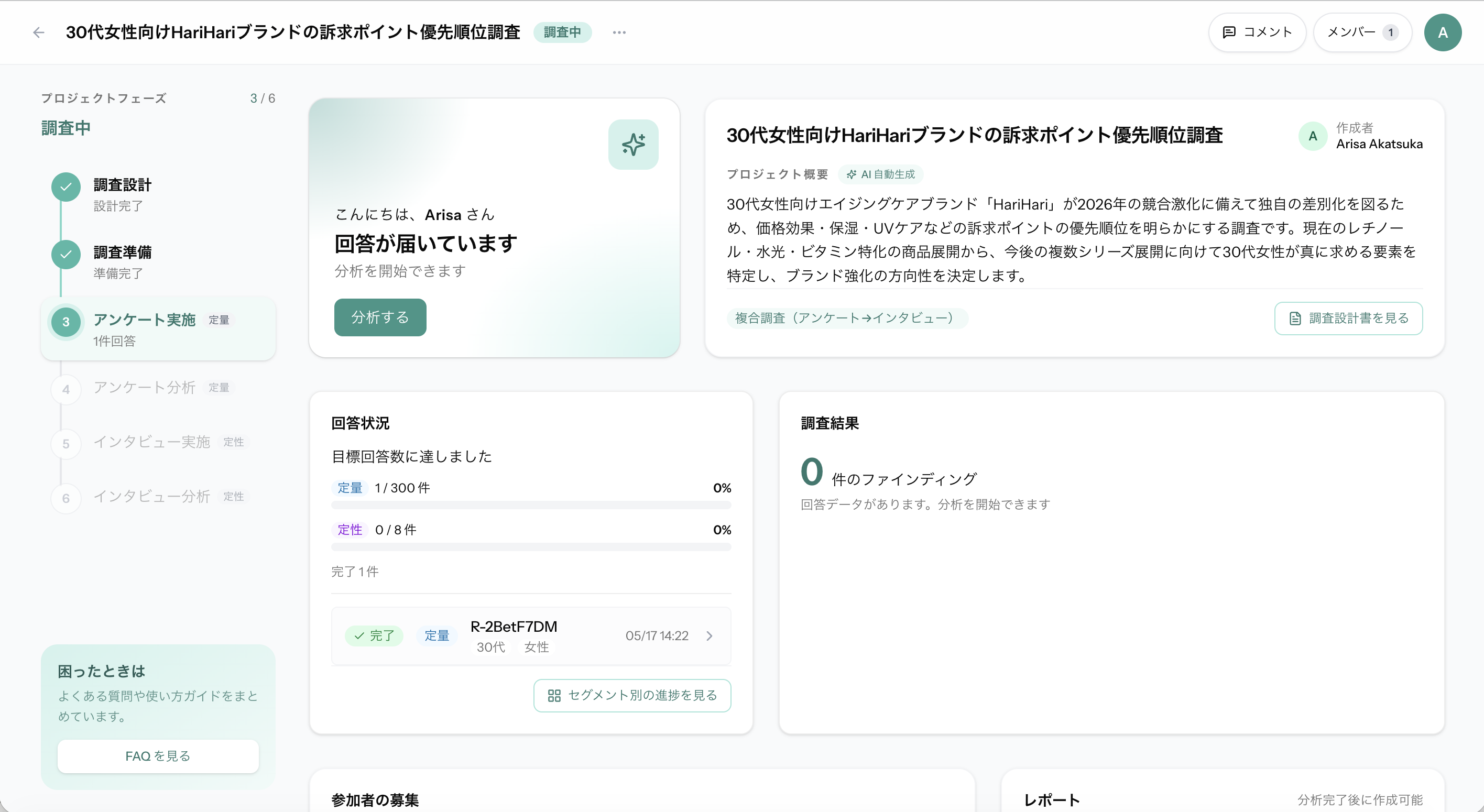1484x812 pixels.
Task: Go back using the left arrow icon
Action: (x=39, y=32)
